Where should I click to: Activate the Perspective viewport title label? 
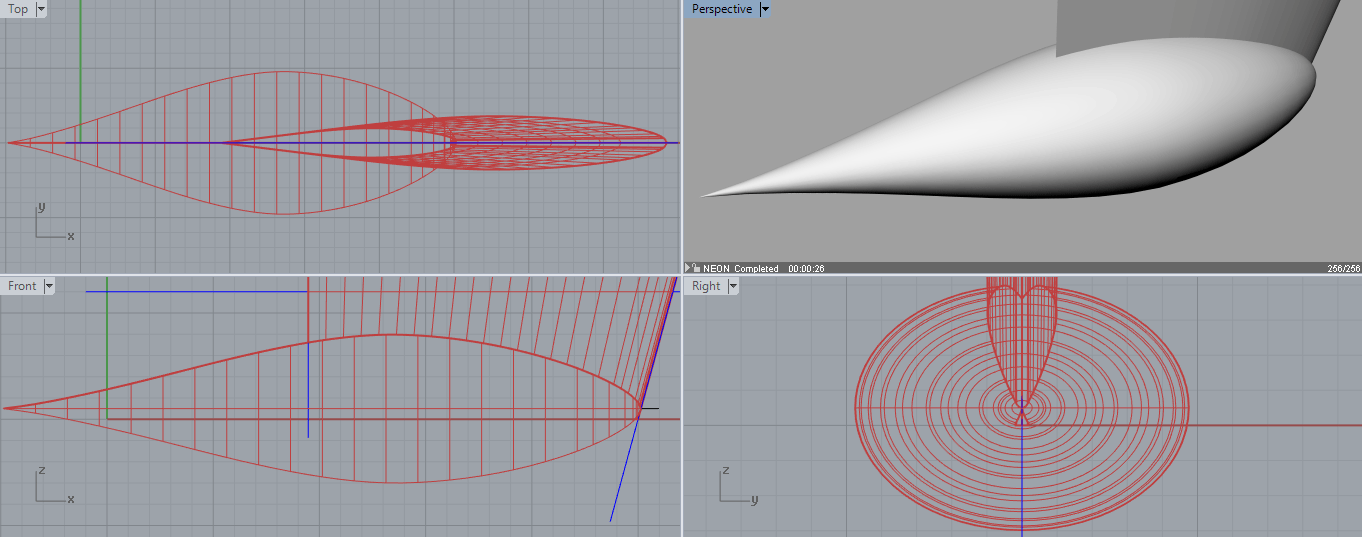(x=722, y=9)
